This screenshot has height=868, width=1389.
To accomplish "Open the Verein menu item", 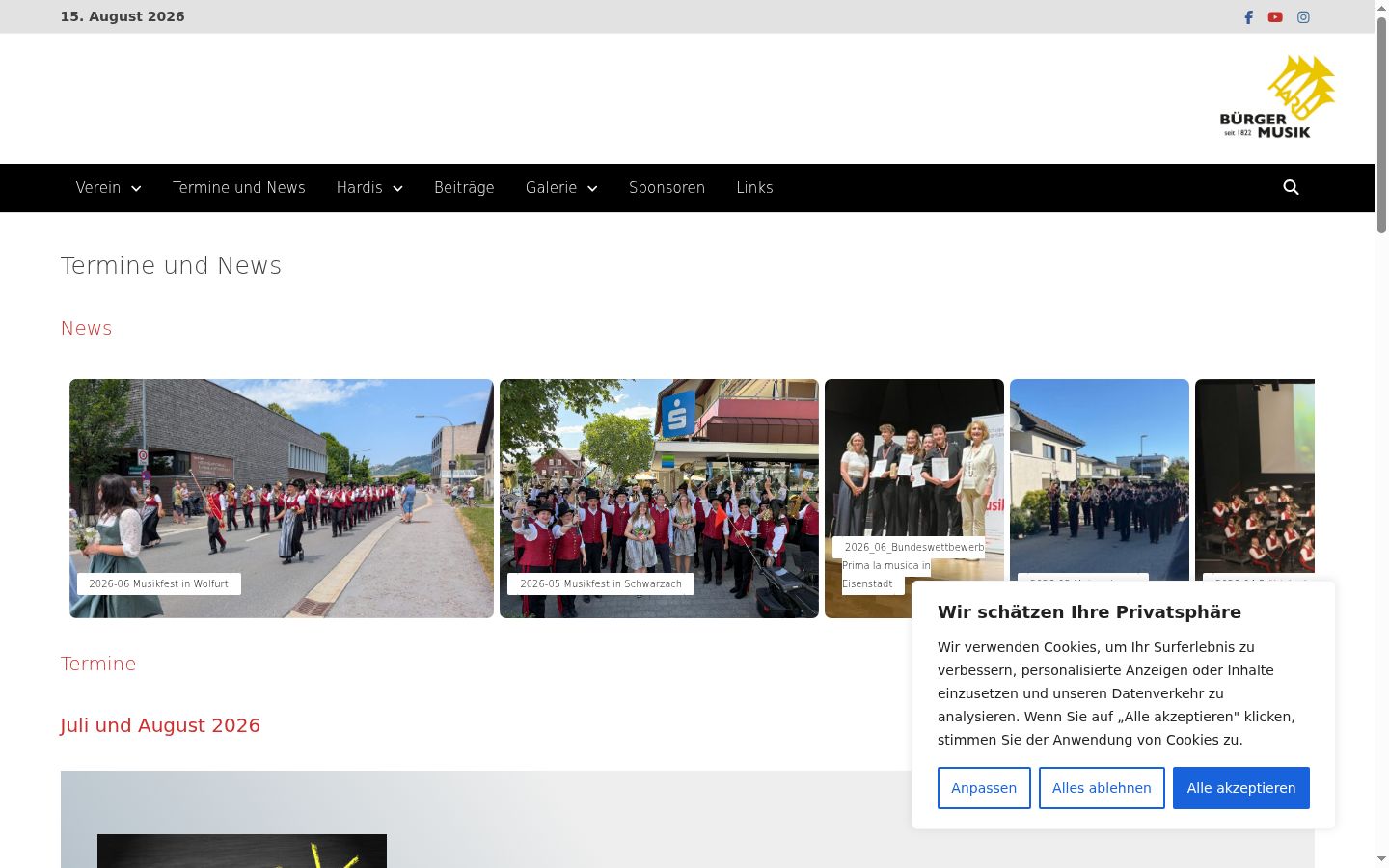I will (98, 187).
